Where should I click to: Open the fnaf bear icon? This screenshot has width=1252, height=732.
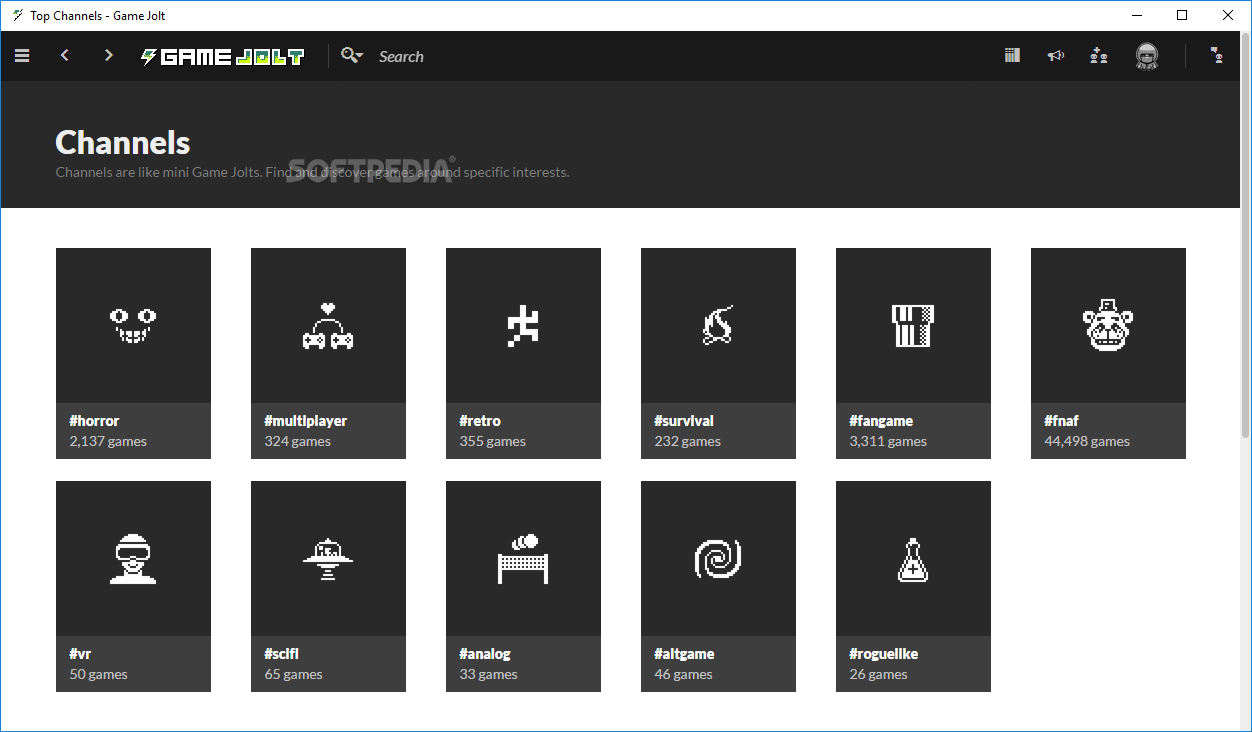pos(1108,325)
